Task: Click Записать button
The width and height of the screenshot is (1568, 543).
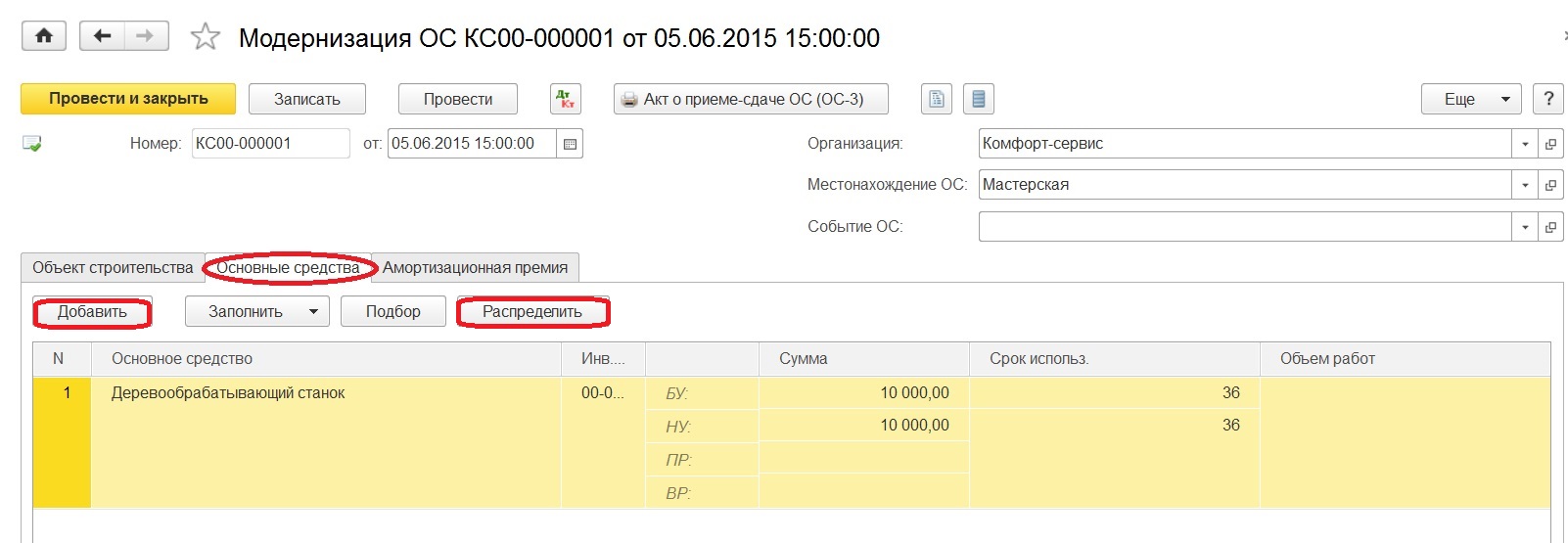Action: click(x=307, y=99)
